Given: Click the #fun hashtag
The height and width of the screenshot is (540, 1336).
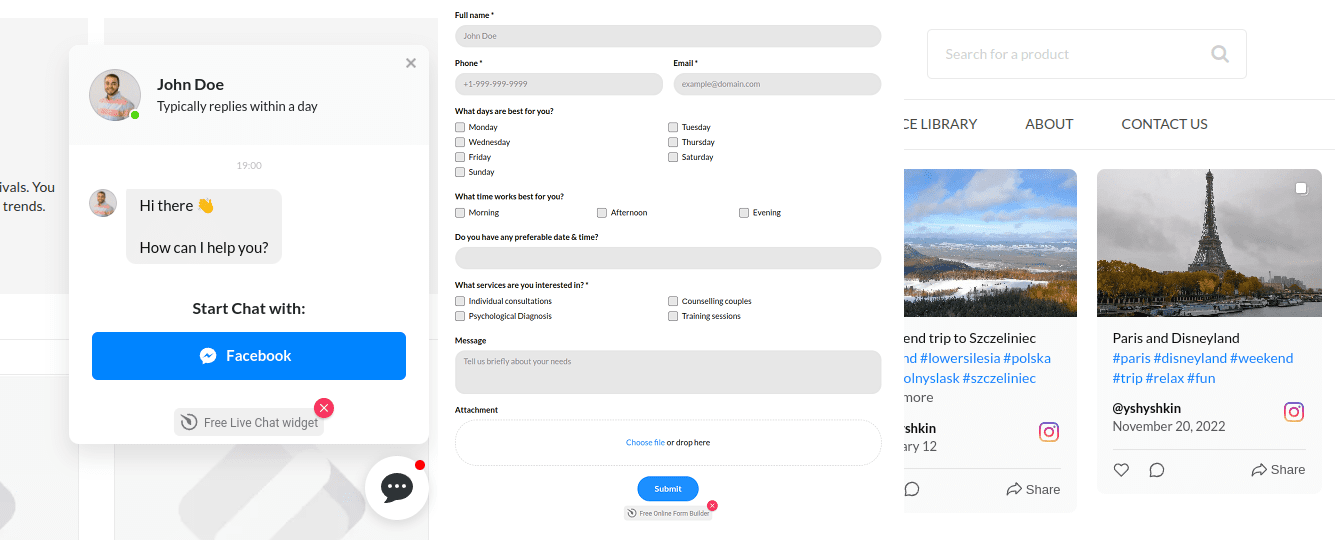Looking at the screenshot, I should 1204,378.
